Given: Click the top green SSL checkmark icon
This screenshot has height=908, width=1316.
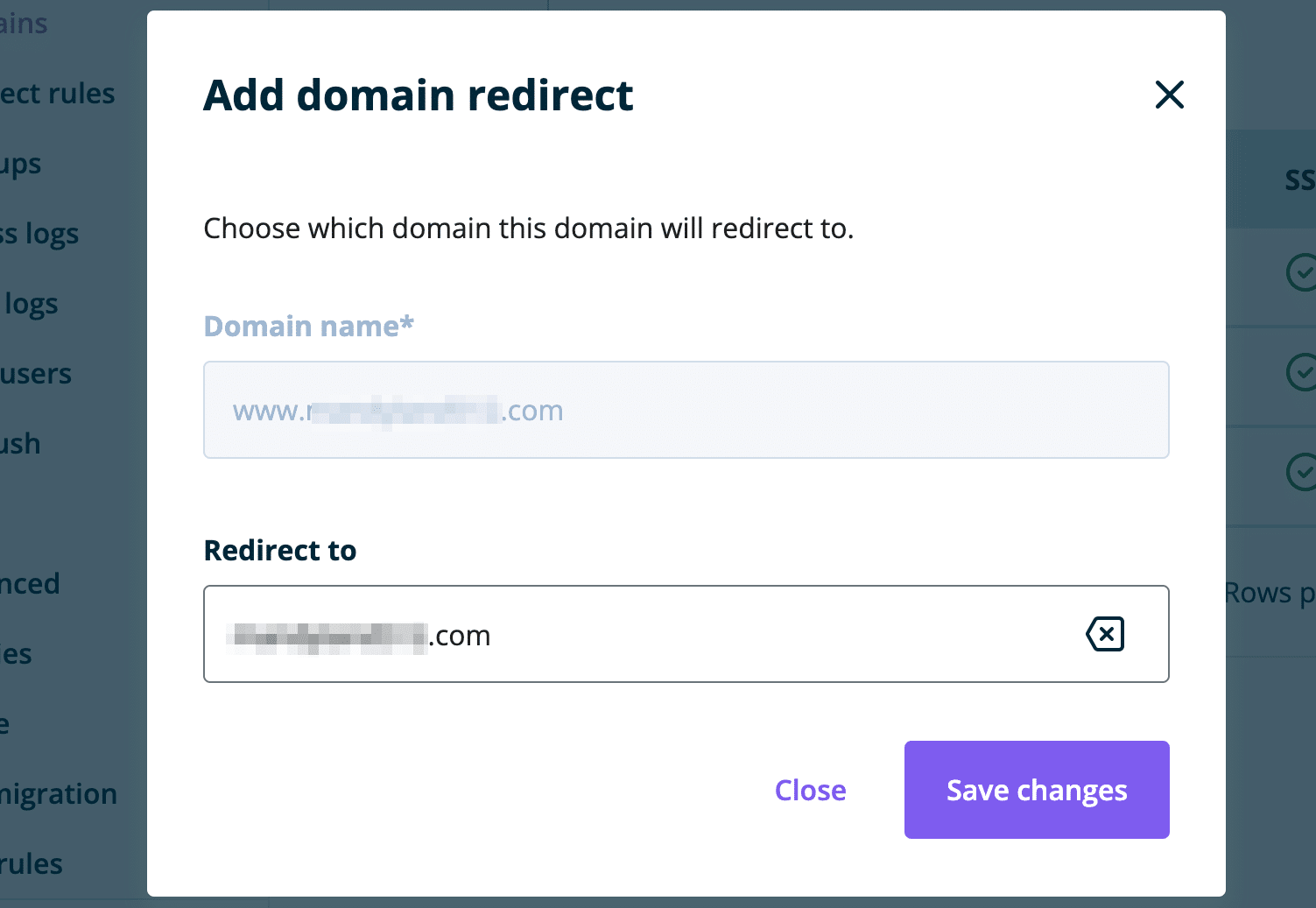Looking at the screenshot, I should click(x=1304, y=272).
